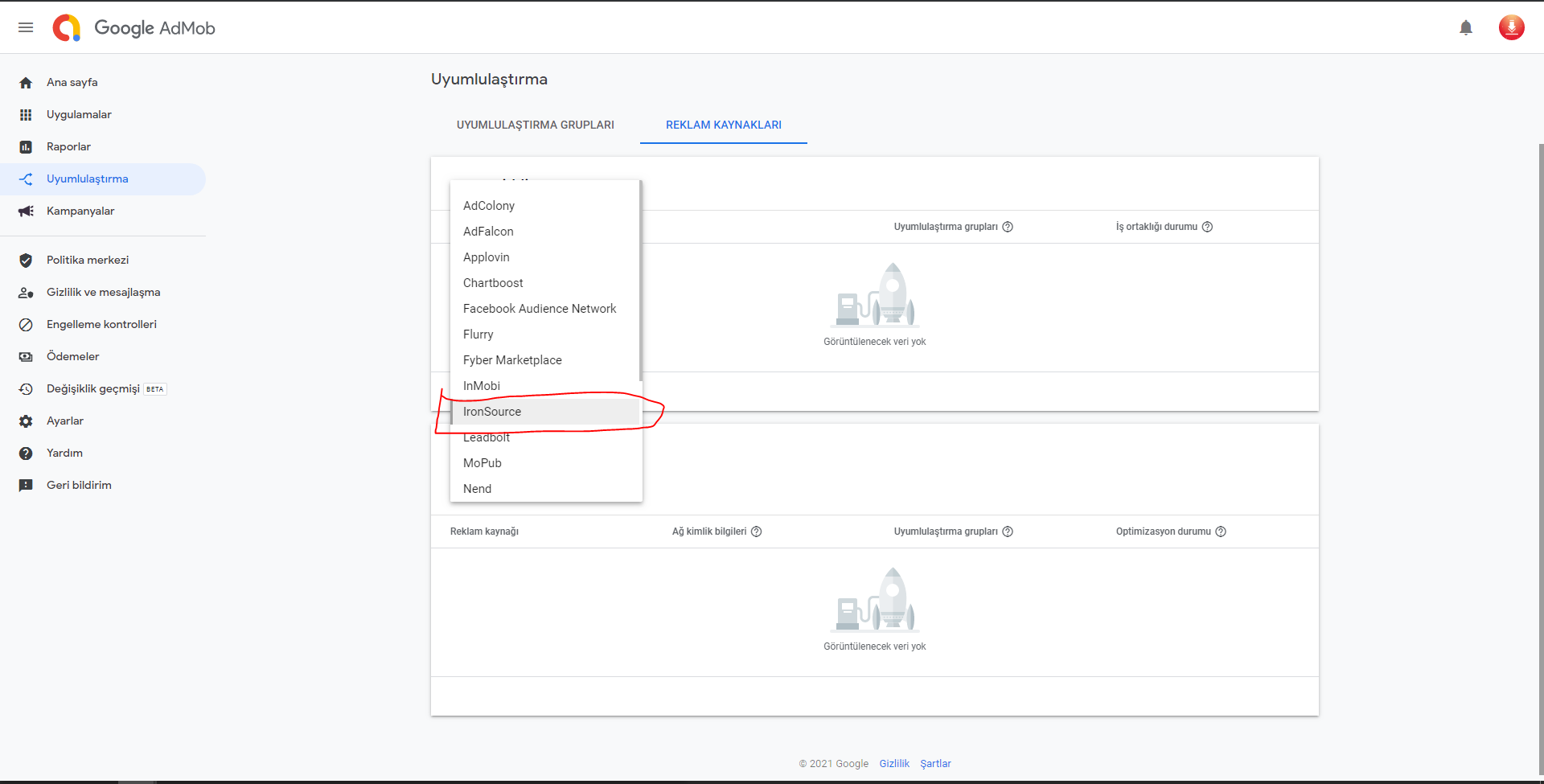Click the Ağ kimlik bilgileri column header

coord(709,532)
